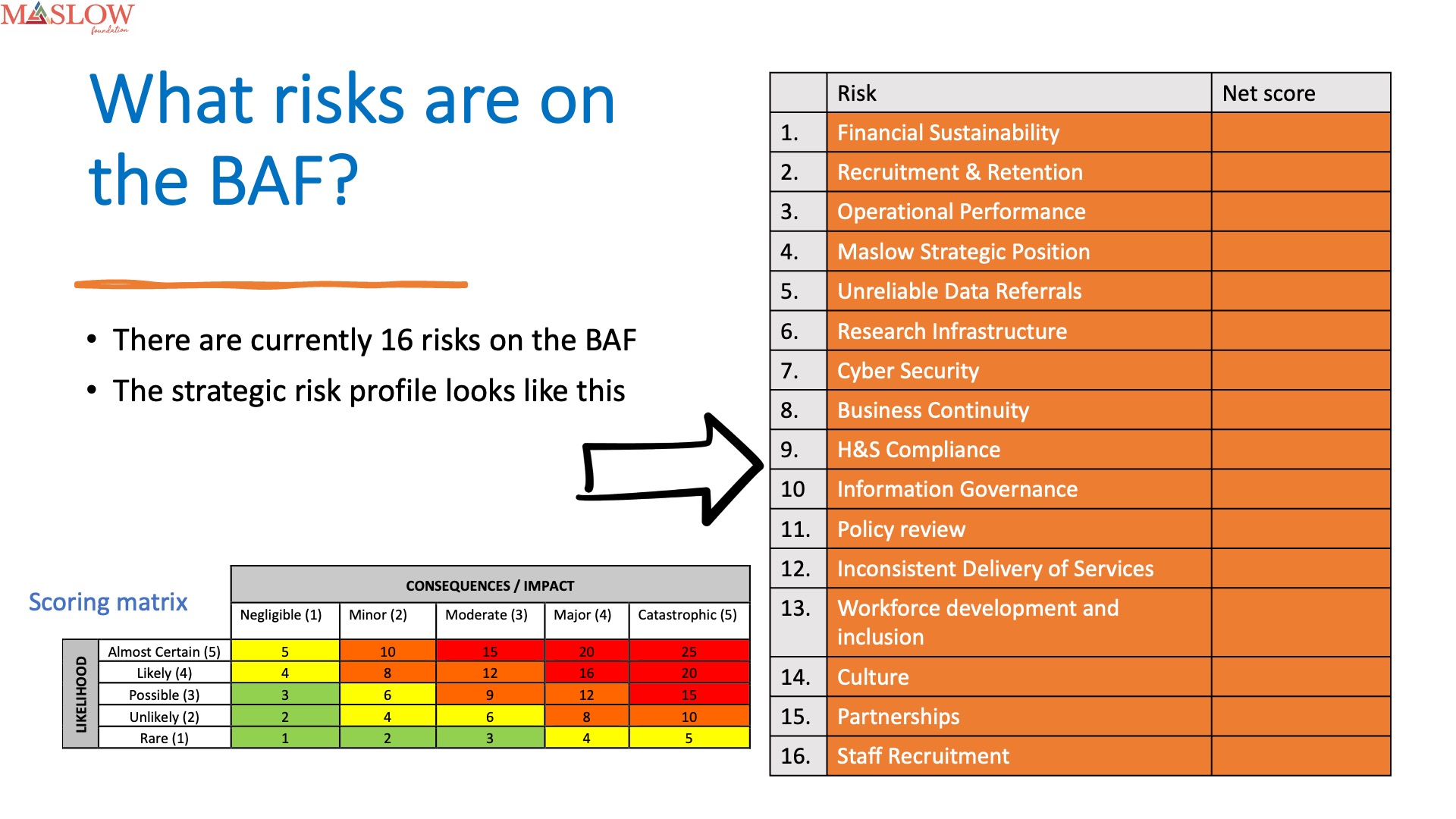The width and height of the screenshot is (1456, 819).
Task: Select the 'Policy review' risk row
Action: [1080, 529]
